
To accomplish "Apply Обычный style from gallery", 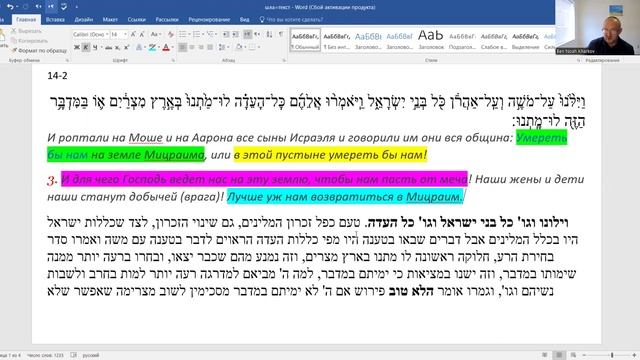I will [x=305, y=40].
